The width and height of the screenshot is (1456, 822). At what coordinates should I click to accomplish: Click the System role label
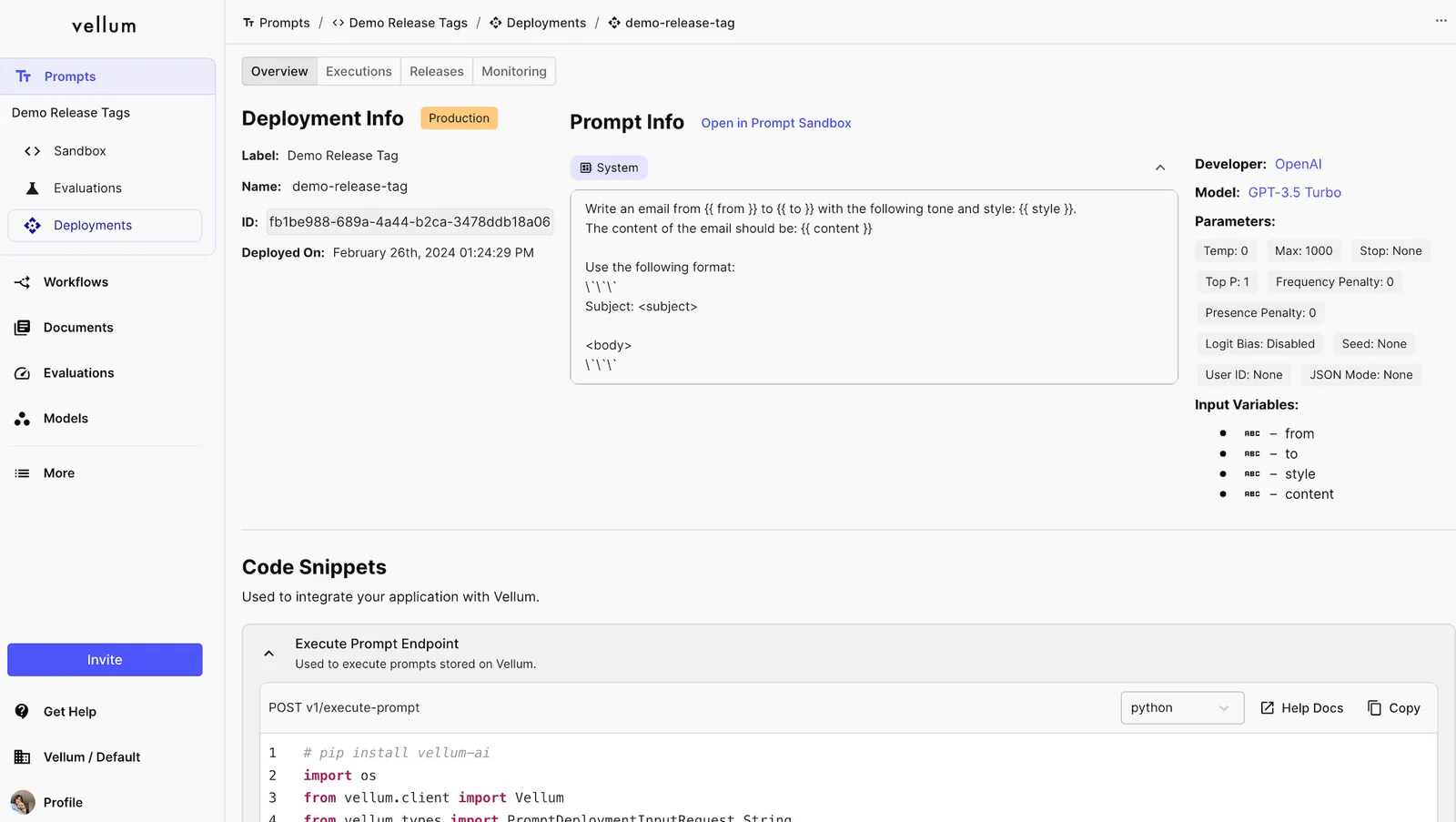(609, 167)
